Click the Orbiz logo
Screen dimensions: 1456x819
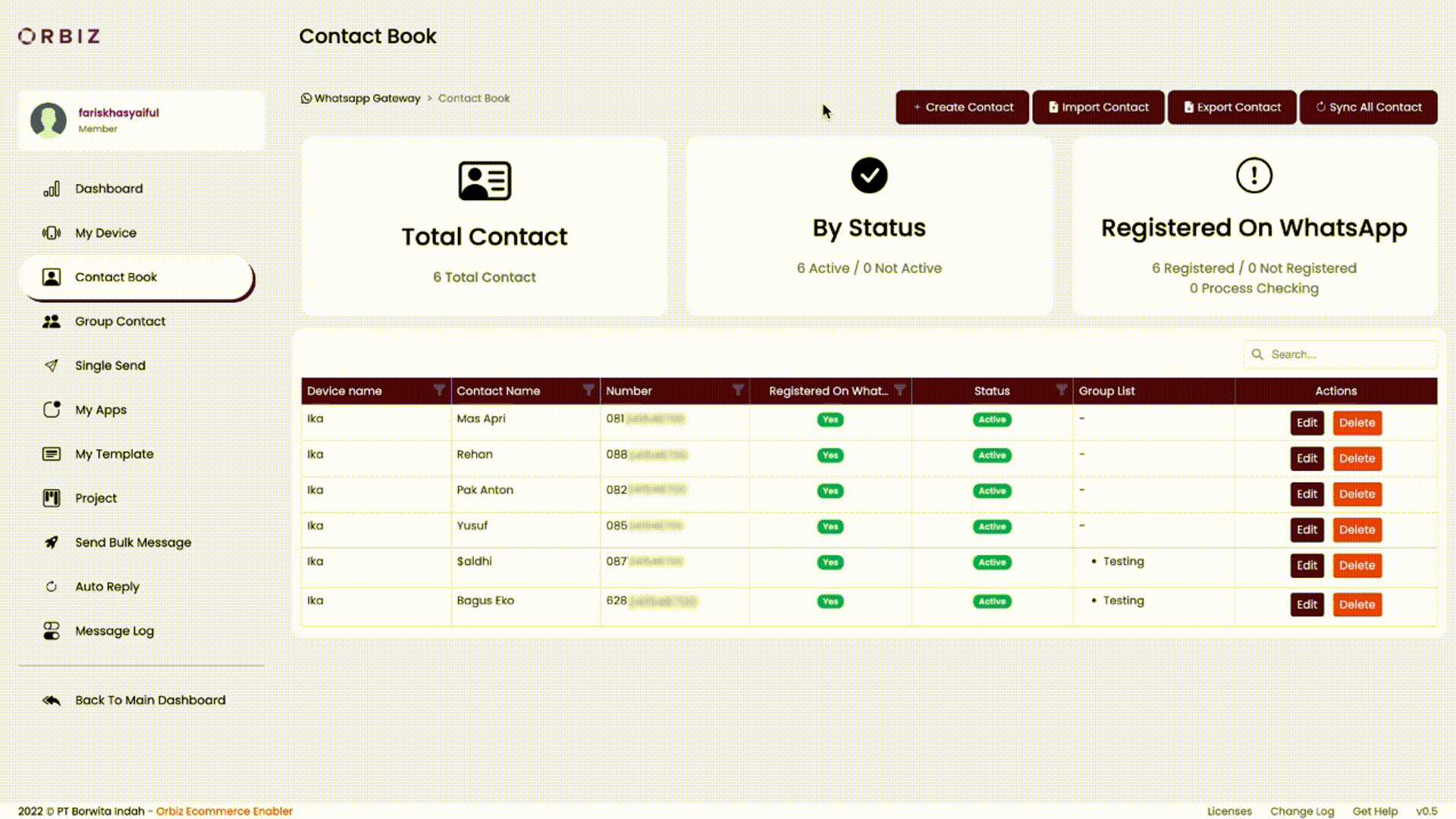(x=59, y=36)
